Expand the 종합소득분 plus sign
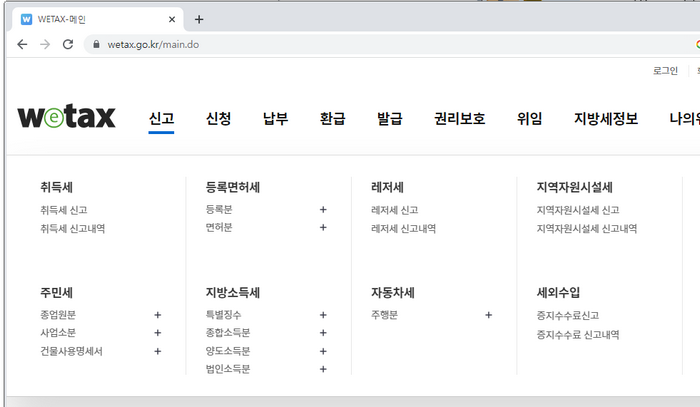This screenshot has width=700, height=407. coord(323,333)
